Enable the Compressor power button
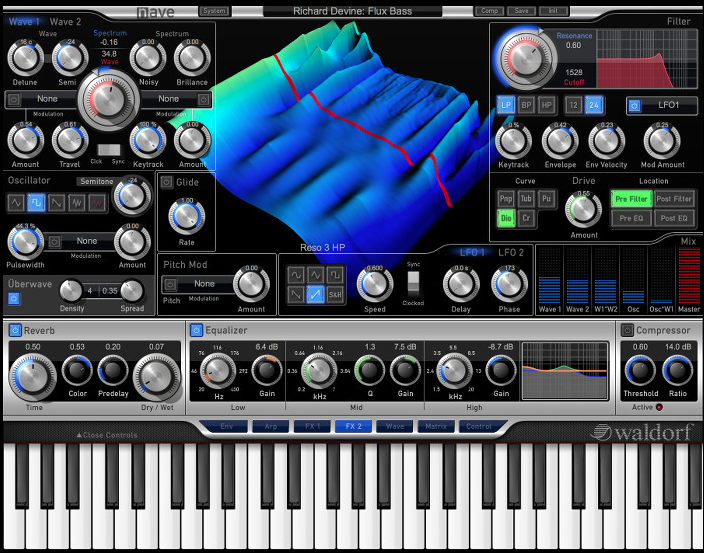The image size is (704, 553). coord(627,330)
